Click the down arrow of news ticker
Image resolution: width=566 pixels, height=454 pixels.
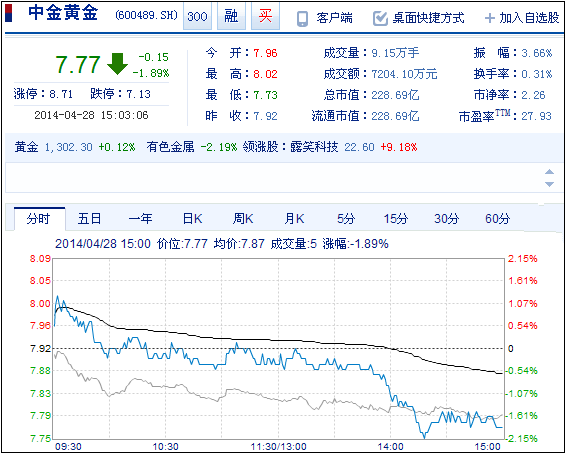549,184
